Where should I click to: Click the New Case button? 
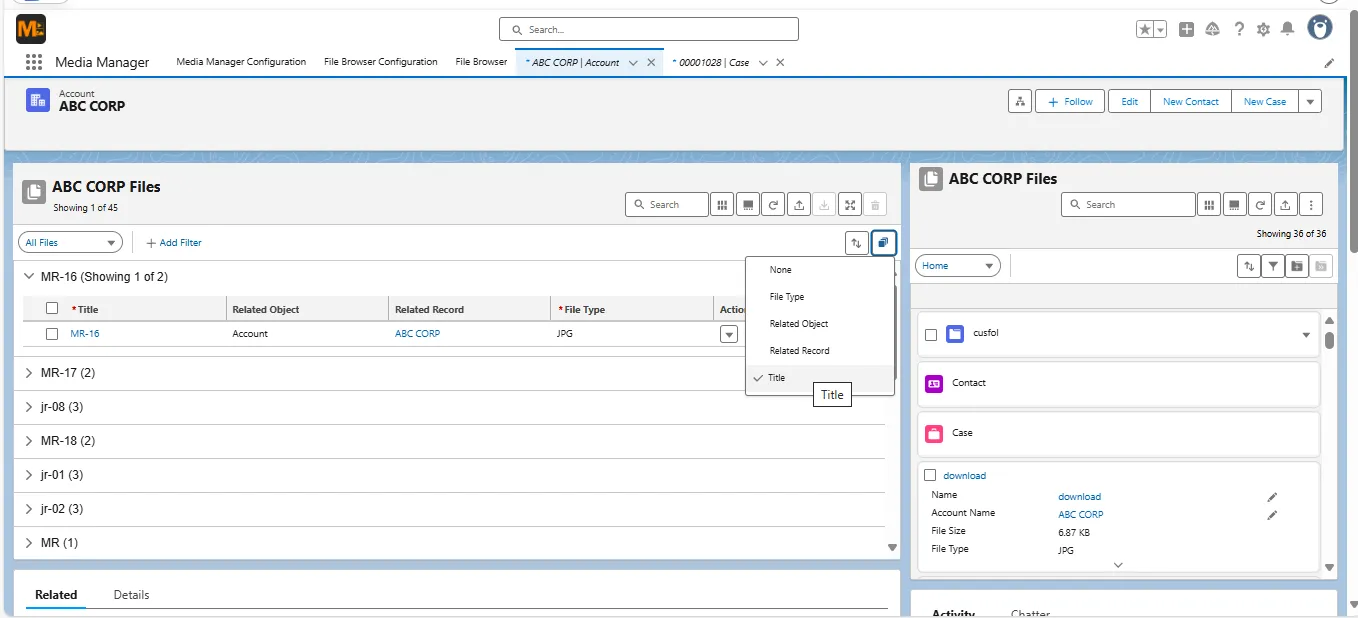point(1265,101)
